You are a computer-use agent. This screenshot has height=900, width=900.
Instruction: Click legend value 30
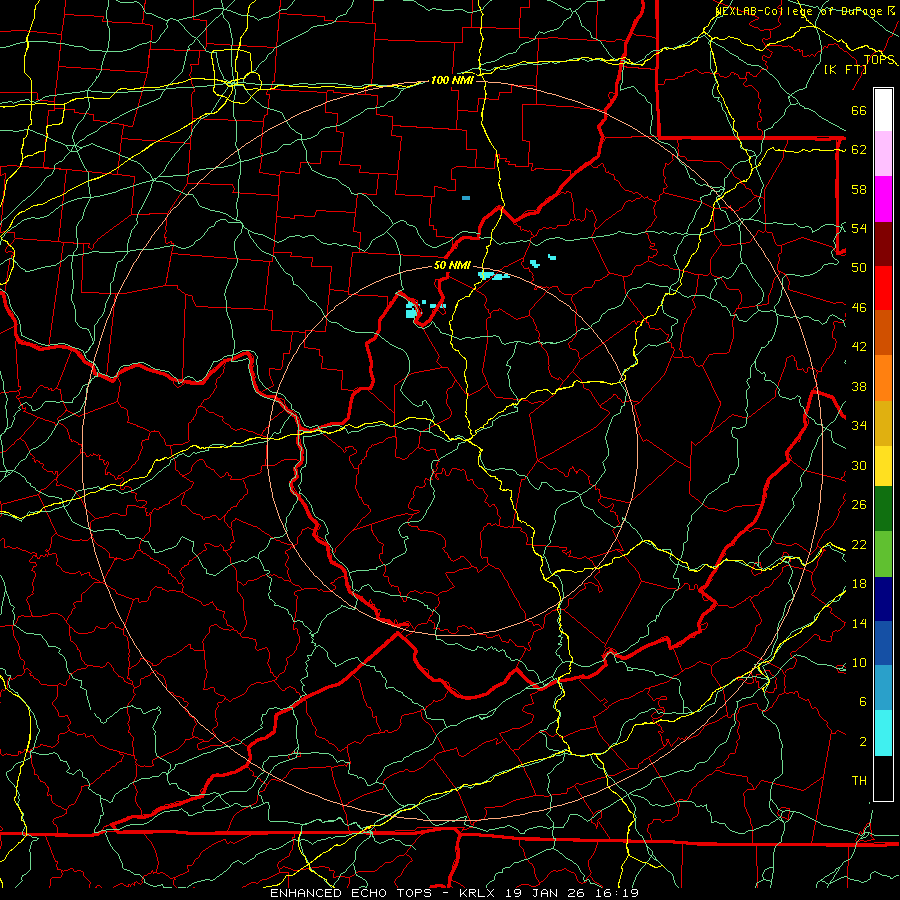859,465
